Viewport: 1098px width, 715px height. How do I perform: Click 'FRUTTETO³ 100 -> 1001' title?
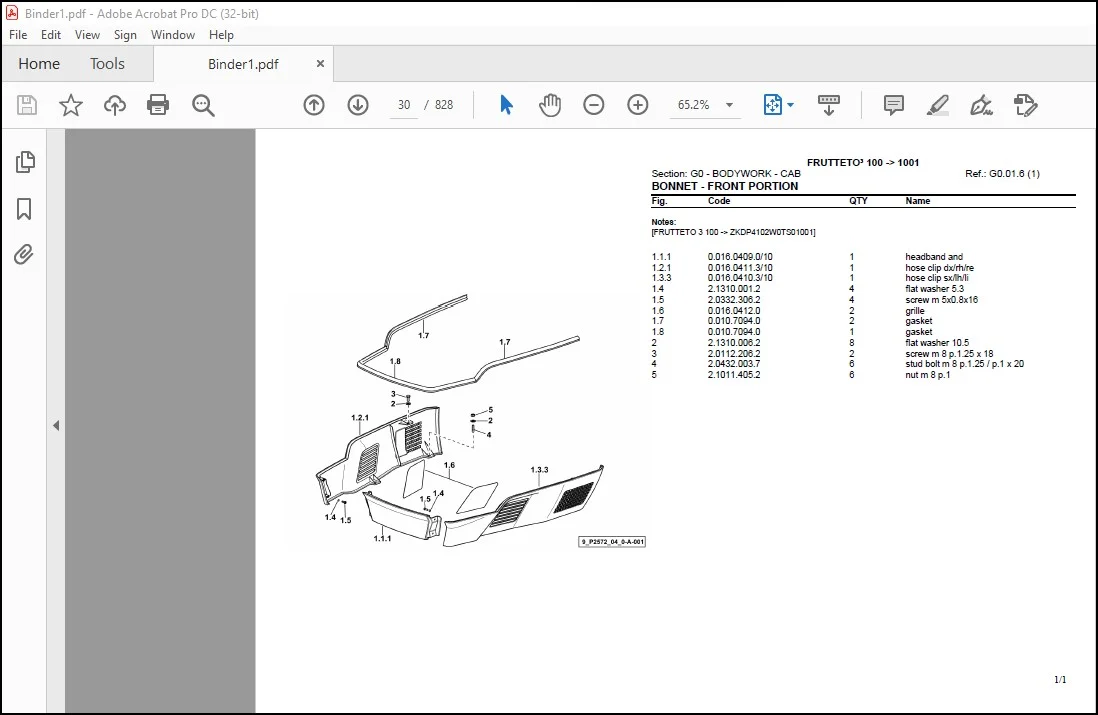tap(863, 162)
